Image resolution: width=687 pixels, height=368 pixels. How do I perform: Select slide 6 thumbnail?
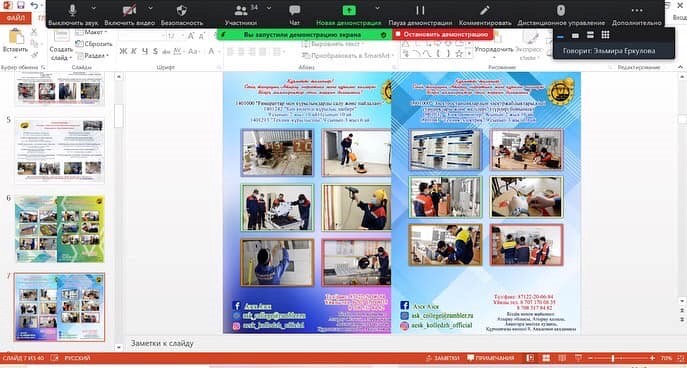coord(60,229)
